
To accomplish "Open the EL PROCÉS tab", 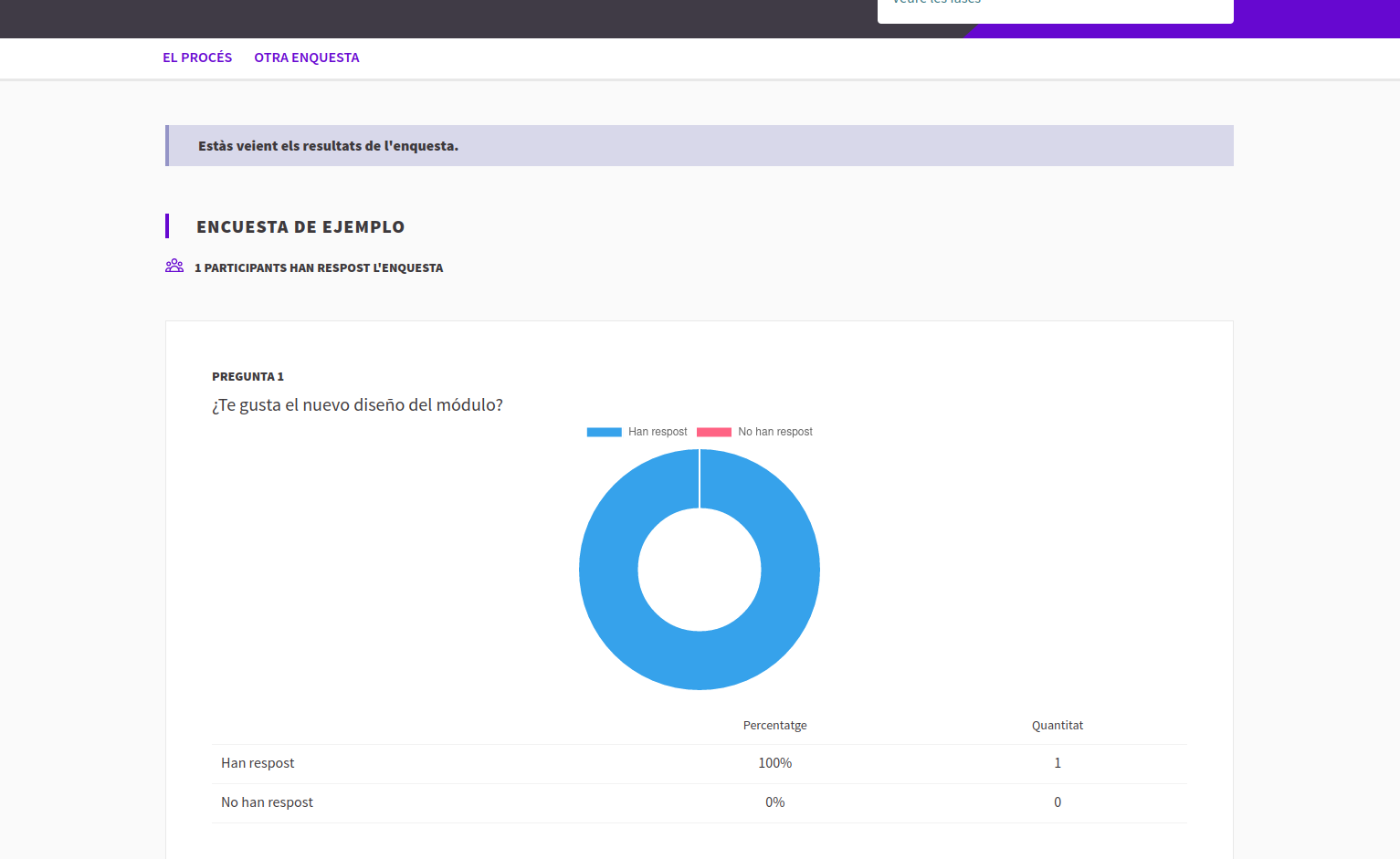I will tap(197, 58).
